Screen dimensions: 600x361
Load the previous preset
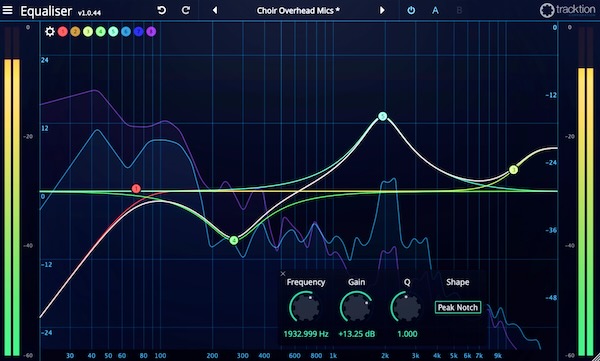[x=215, y=10]
